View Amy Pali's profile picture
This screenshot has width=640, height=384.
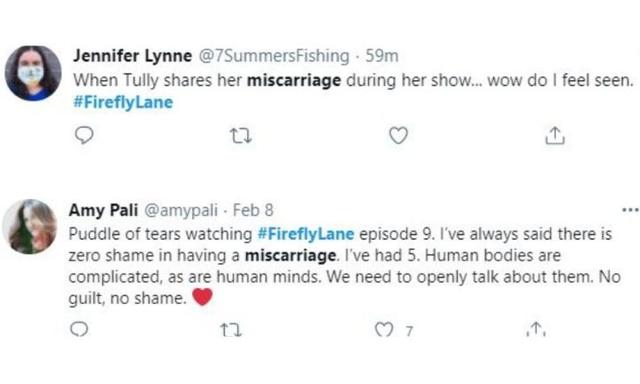pyautogui.click(x=30, y=226)
